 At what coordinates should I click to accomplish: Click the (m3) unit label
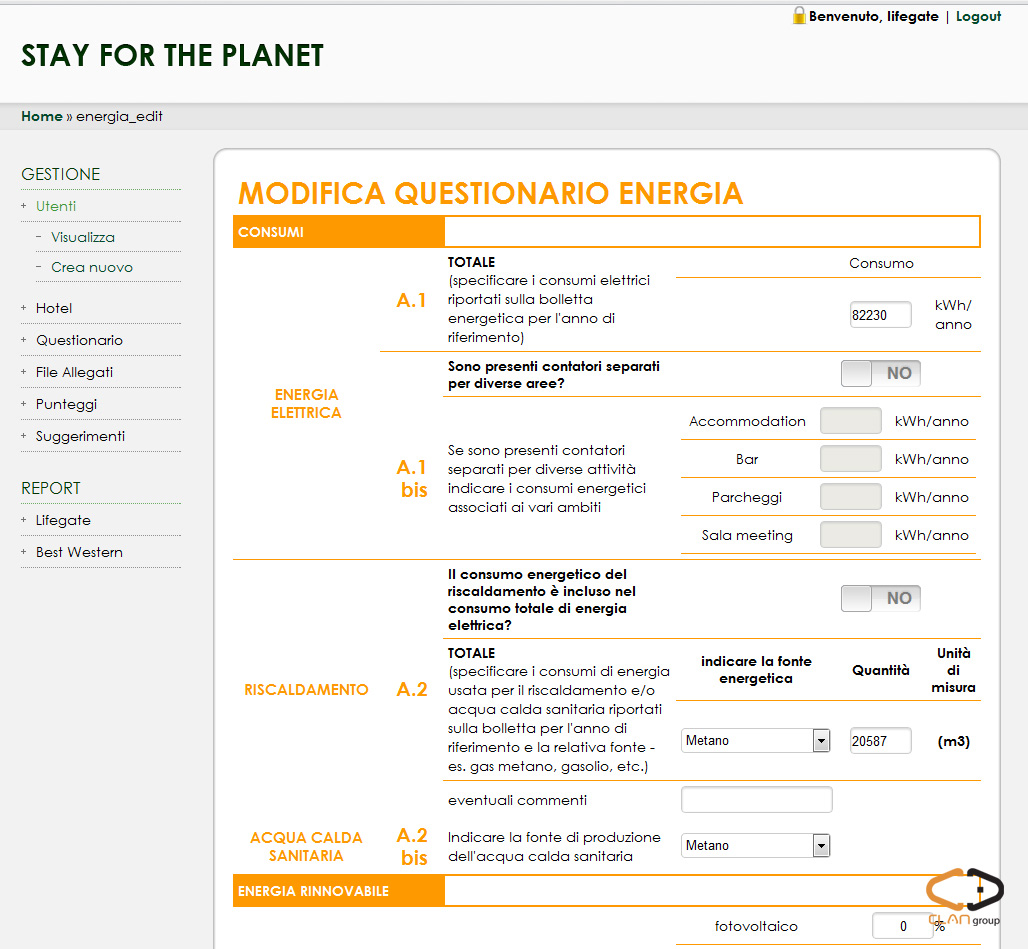(953, 741)
